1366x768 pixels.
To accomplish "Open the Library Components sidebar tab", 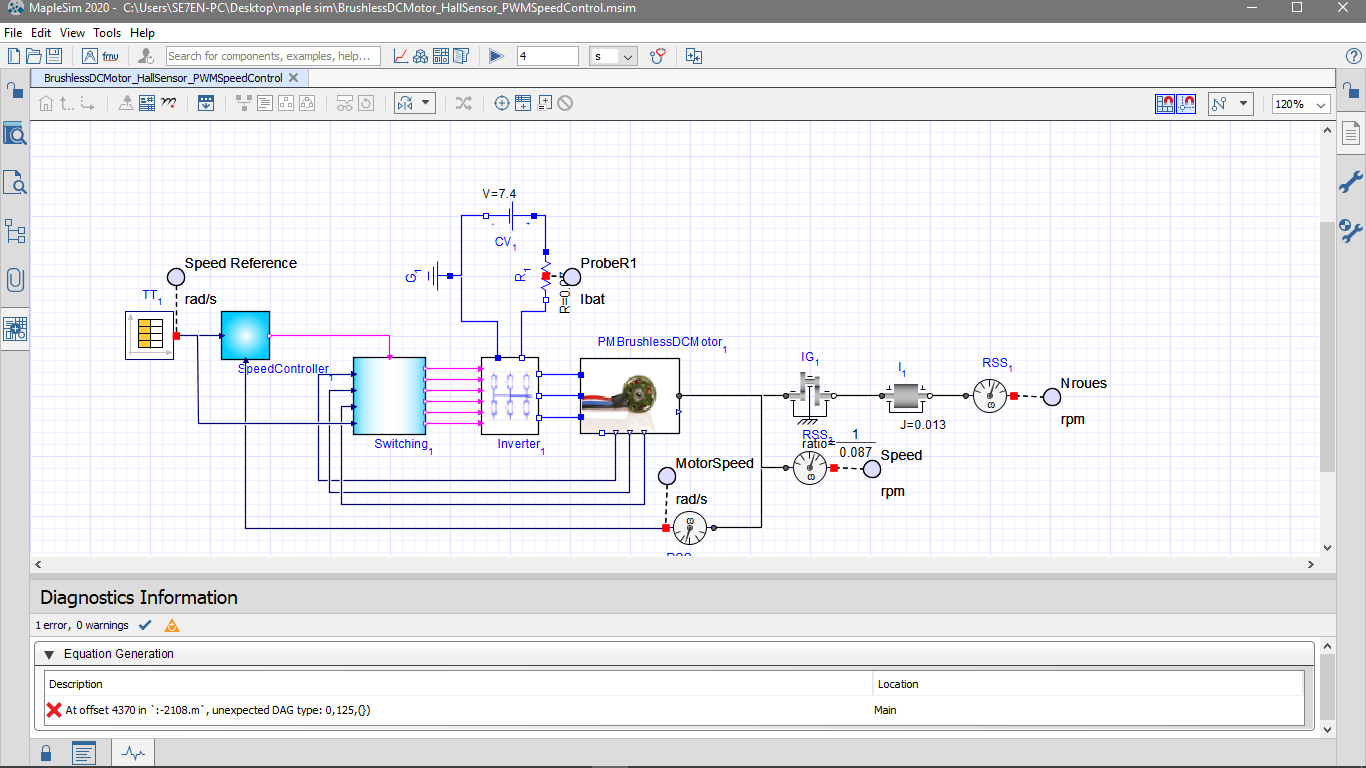I will point(15,133).
